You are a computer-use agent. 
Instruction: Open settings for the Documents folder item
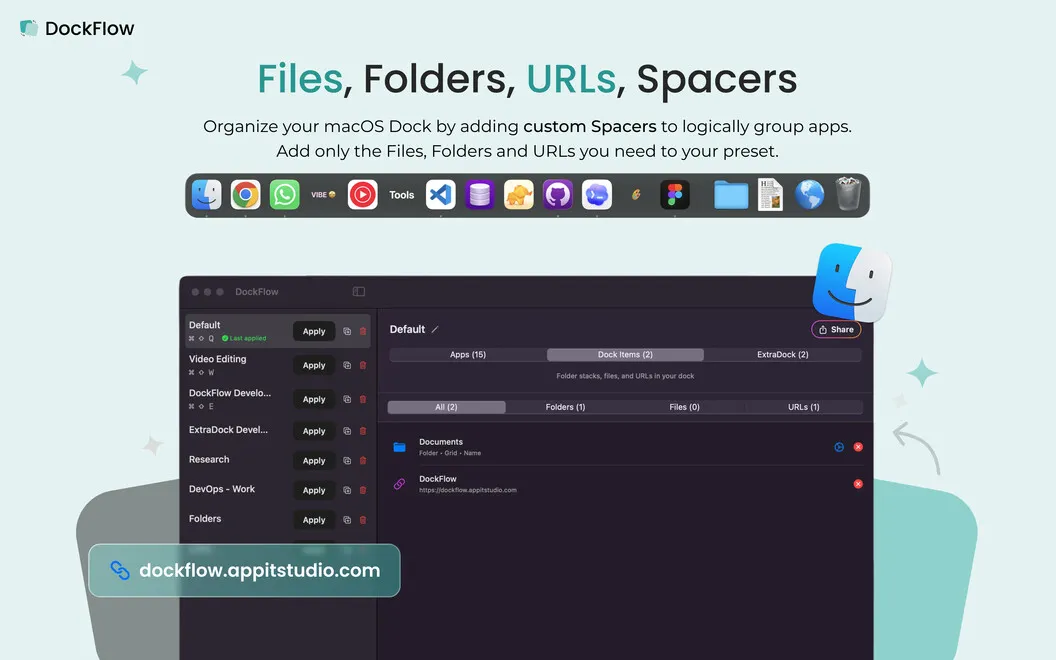click(838, 447)
